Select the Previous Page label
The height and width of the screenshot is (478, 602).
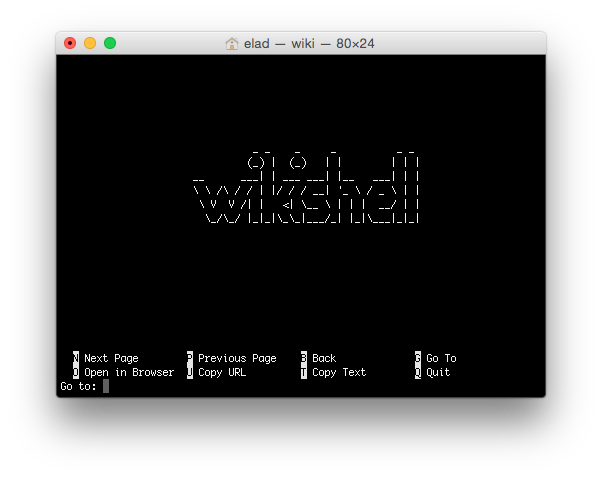[237, 358]
